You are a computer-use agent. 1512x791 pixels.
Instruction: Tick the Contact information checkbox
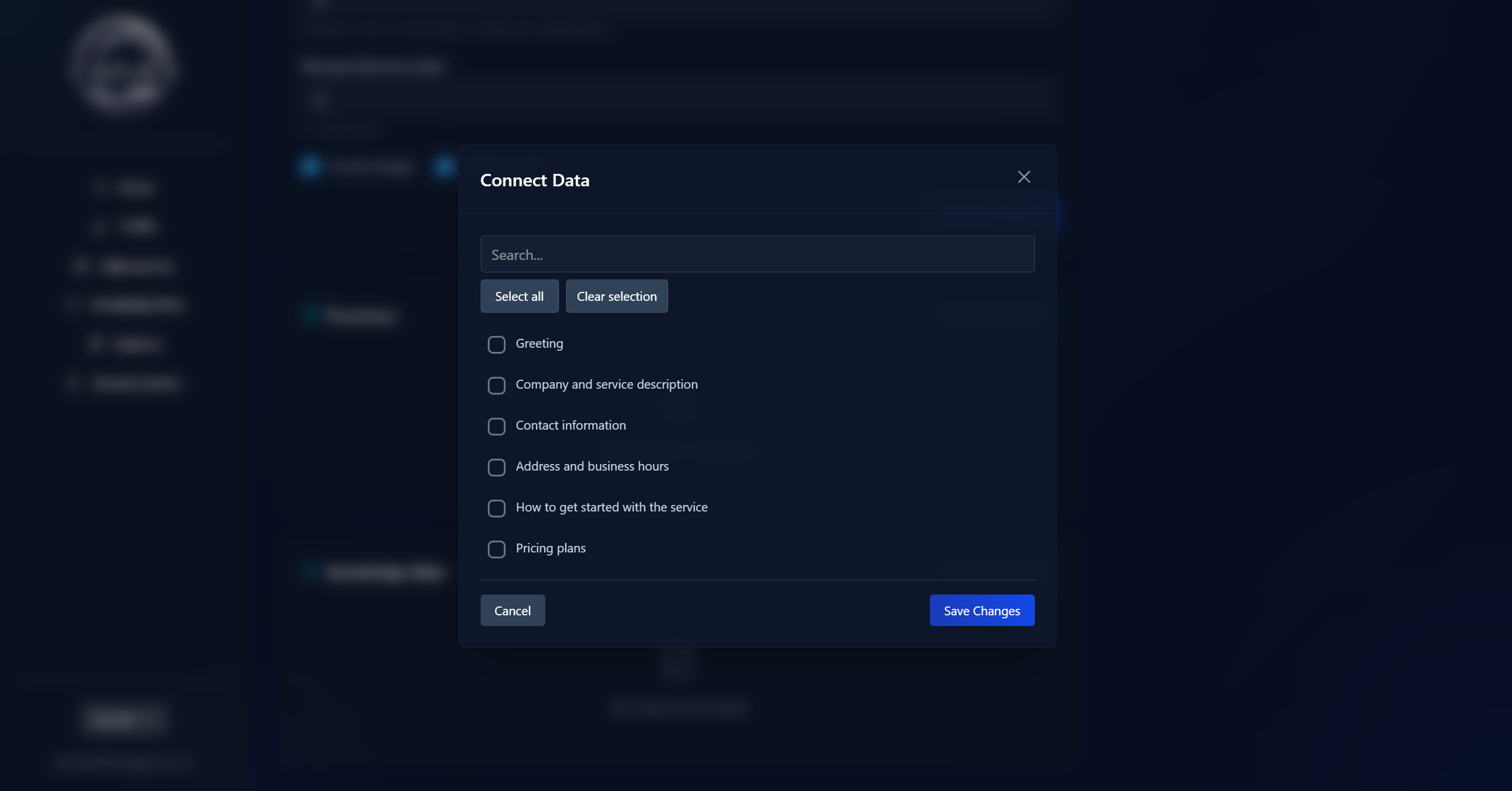click(496, 427)
